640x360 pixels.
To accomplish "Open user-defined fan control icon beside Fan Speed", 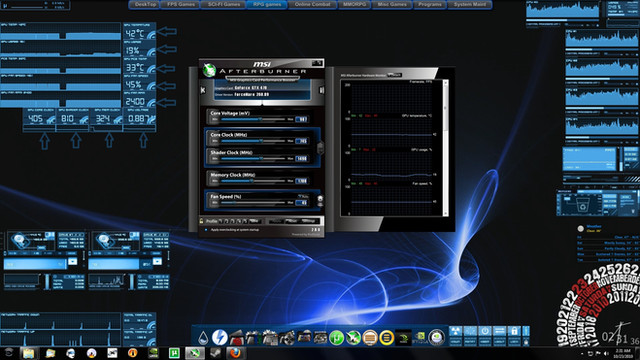I will tap(320, 199).
